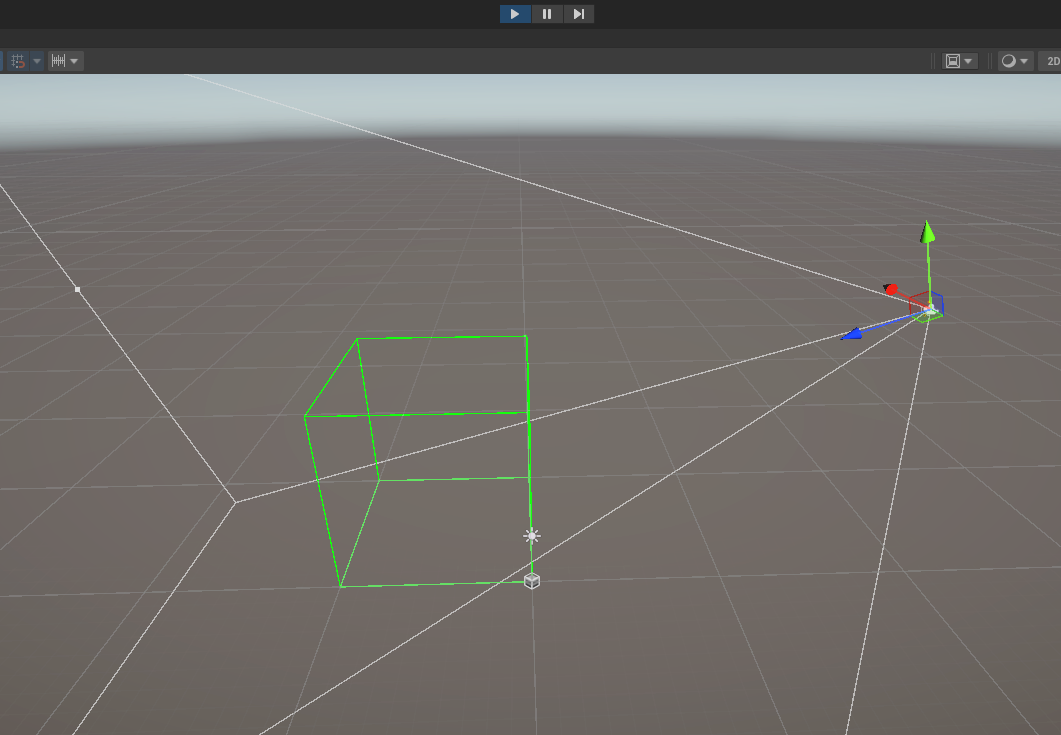The image size is (1061, 735).
Task: Toggle the grid snapping magnet icon
Action: tap(17, 61)
